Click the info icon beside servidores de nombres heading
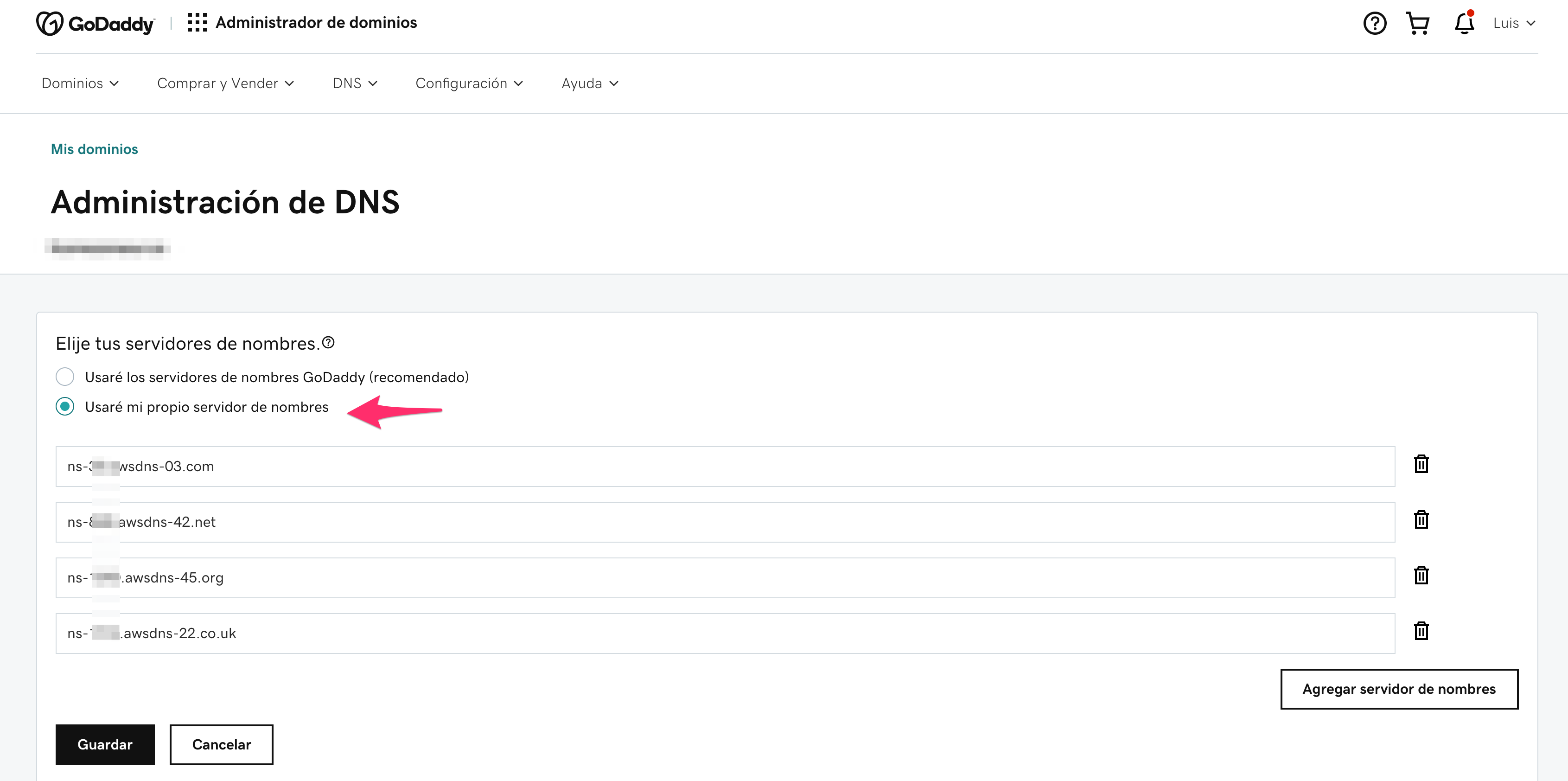The image size is (1568, 781). click(329, 343)
